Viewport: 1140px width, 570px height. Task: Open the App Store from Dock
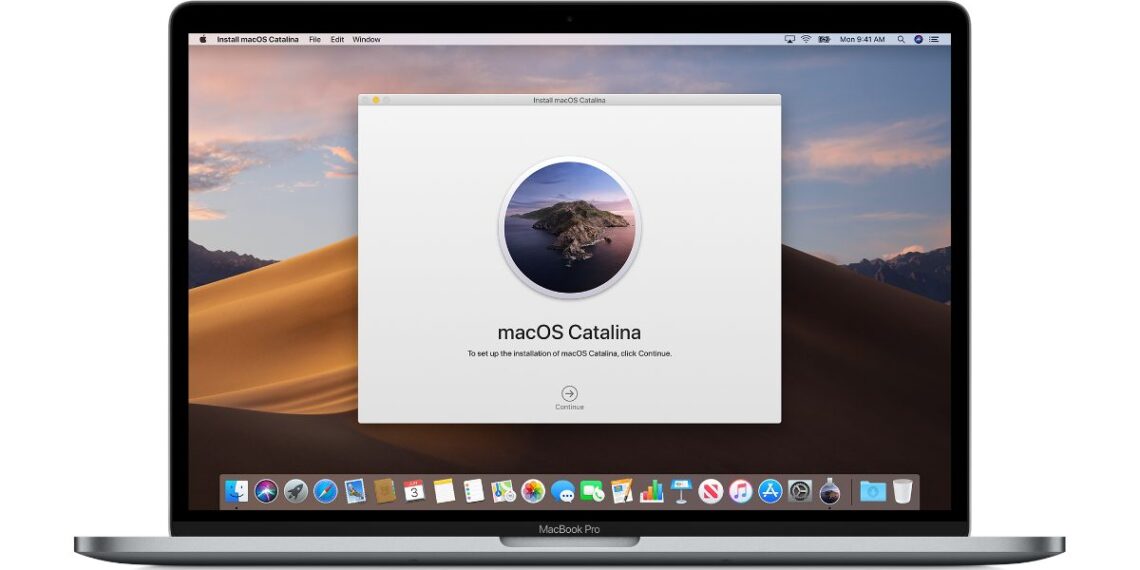[770, 491]
